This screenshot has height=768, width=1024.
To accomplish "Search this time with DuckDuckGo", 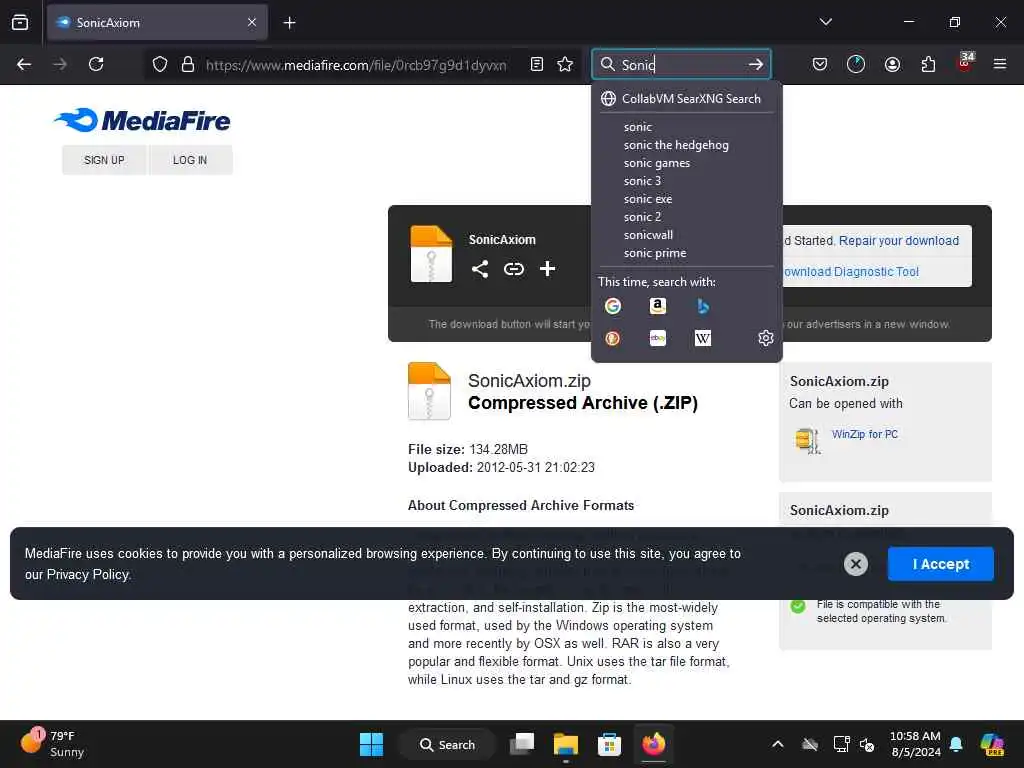I will point(613,338).
